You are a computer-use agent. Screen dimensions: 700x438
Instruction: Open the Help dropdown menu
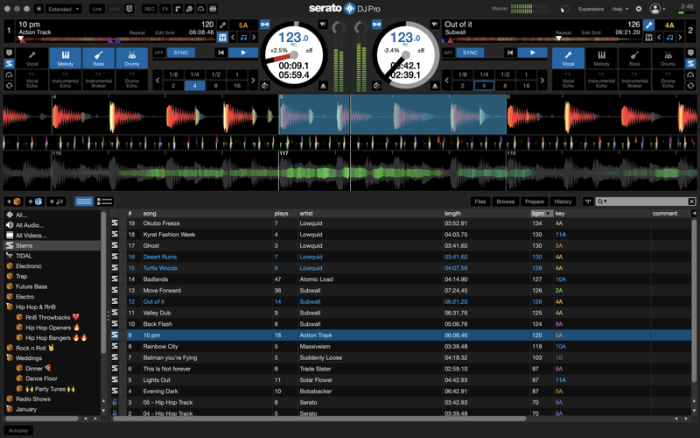click(620, 8)
